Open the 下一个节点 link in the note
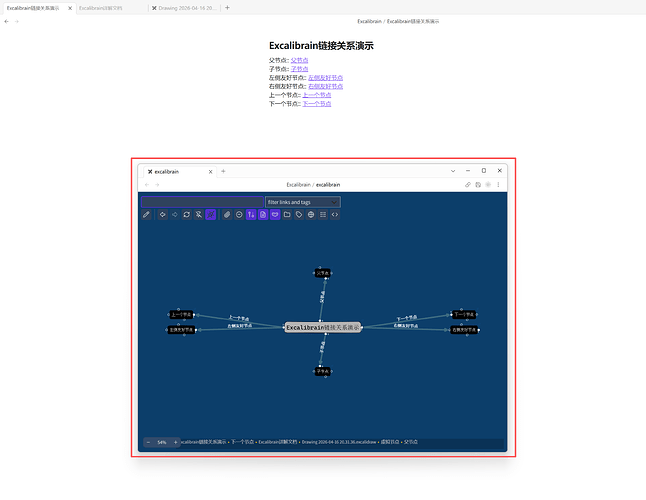The width and height of the screenshot is (646, 500). [x=317, y=103]
